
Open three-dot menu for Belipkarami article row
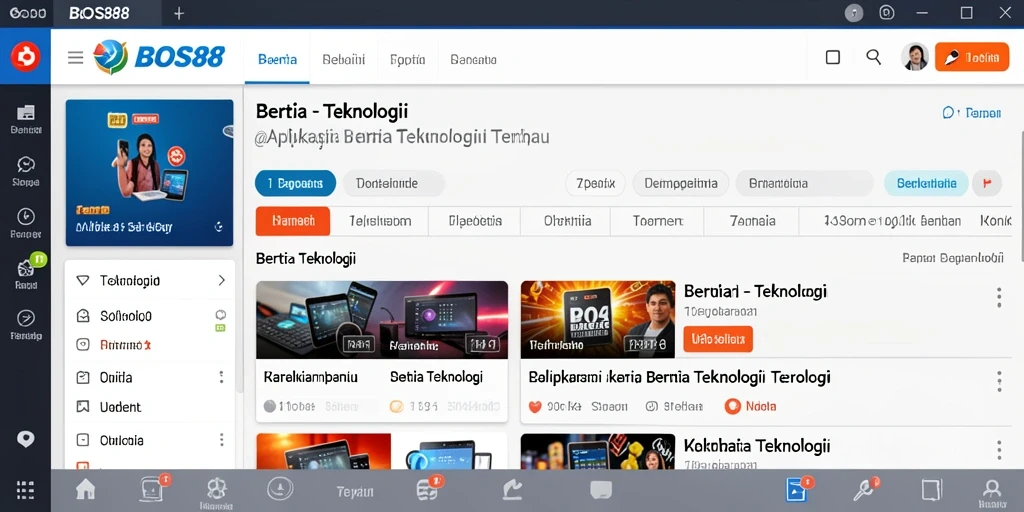(x=999, y=381)
